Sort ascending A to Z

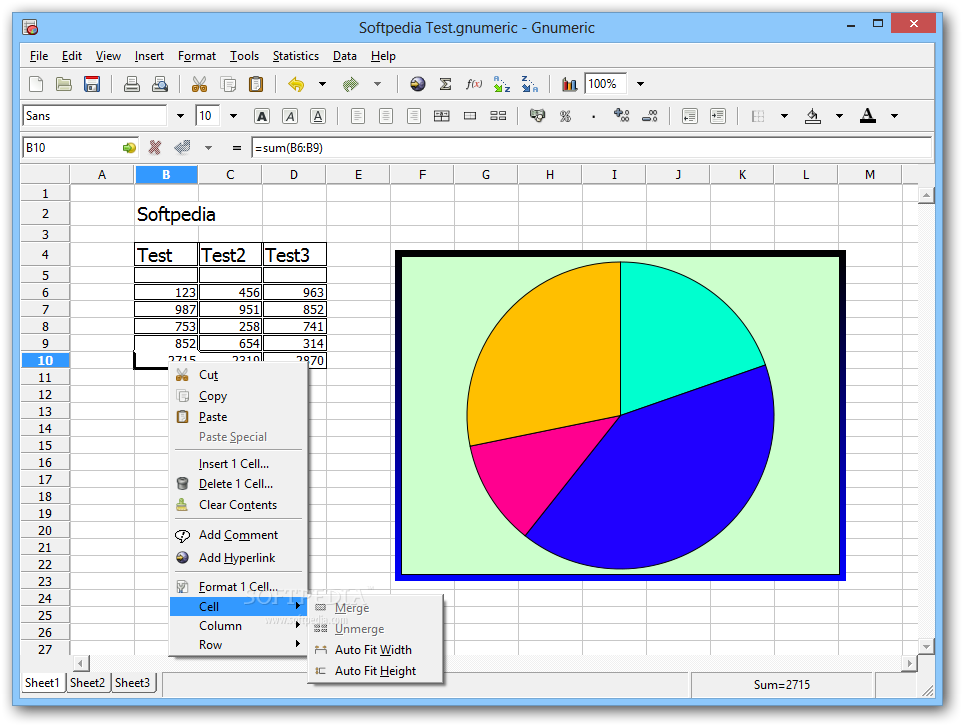coord(502,84)
